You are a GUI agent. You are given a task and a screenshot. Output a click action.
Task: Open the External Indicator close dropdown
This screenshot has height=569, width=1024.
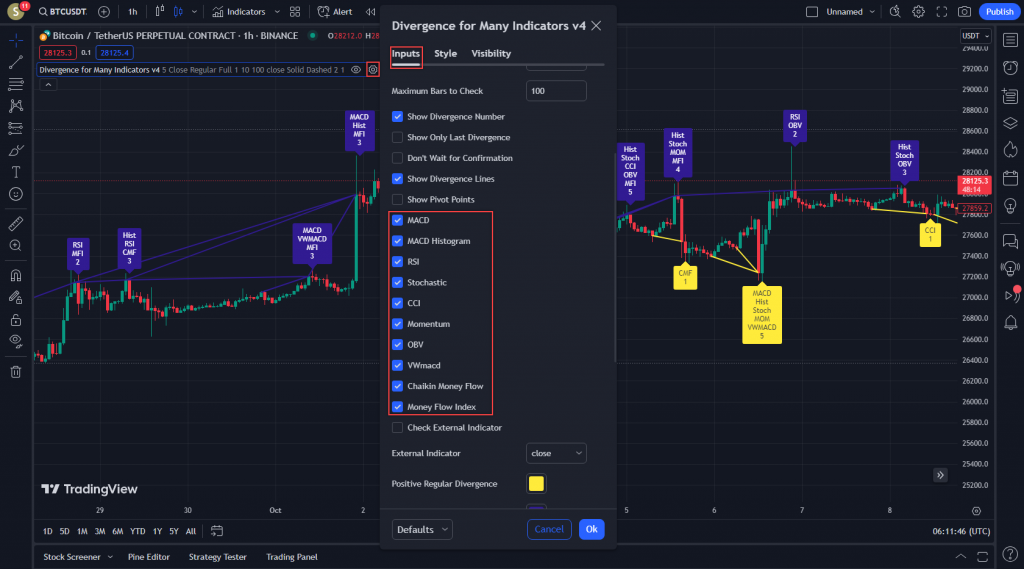click(556, 453)
